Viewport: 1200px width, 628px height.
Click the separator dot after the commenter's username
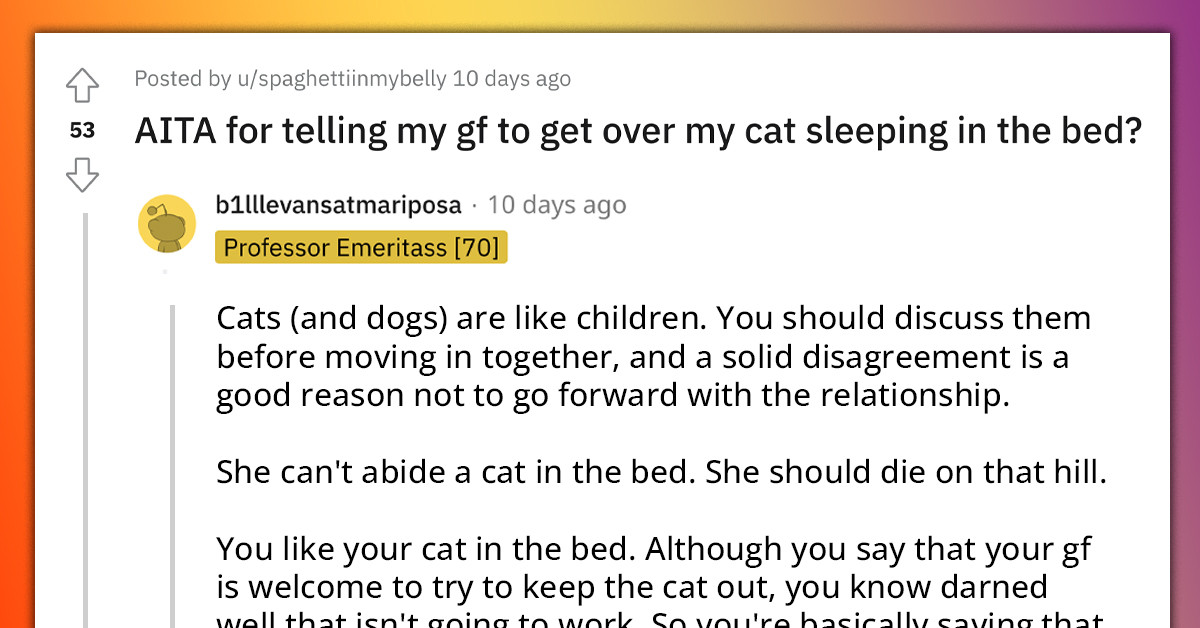tap(473, 204)
